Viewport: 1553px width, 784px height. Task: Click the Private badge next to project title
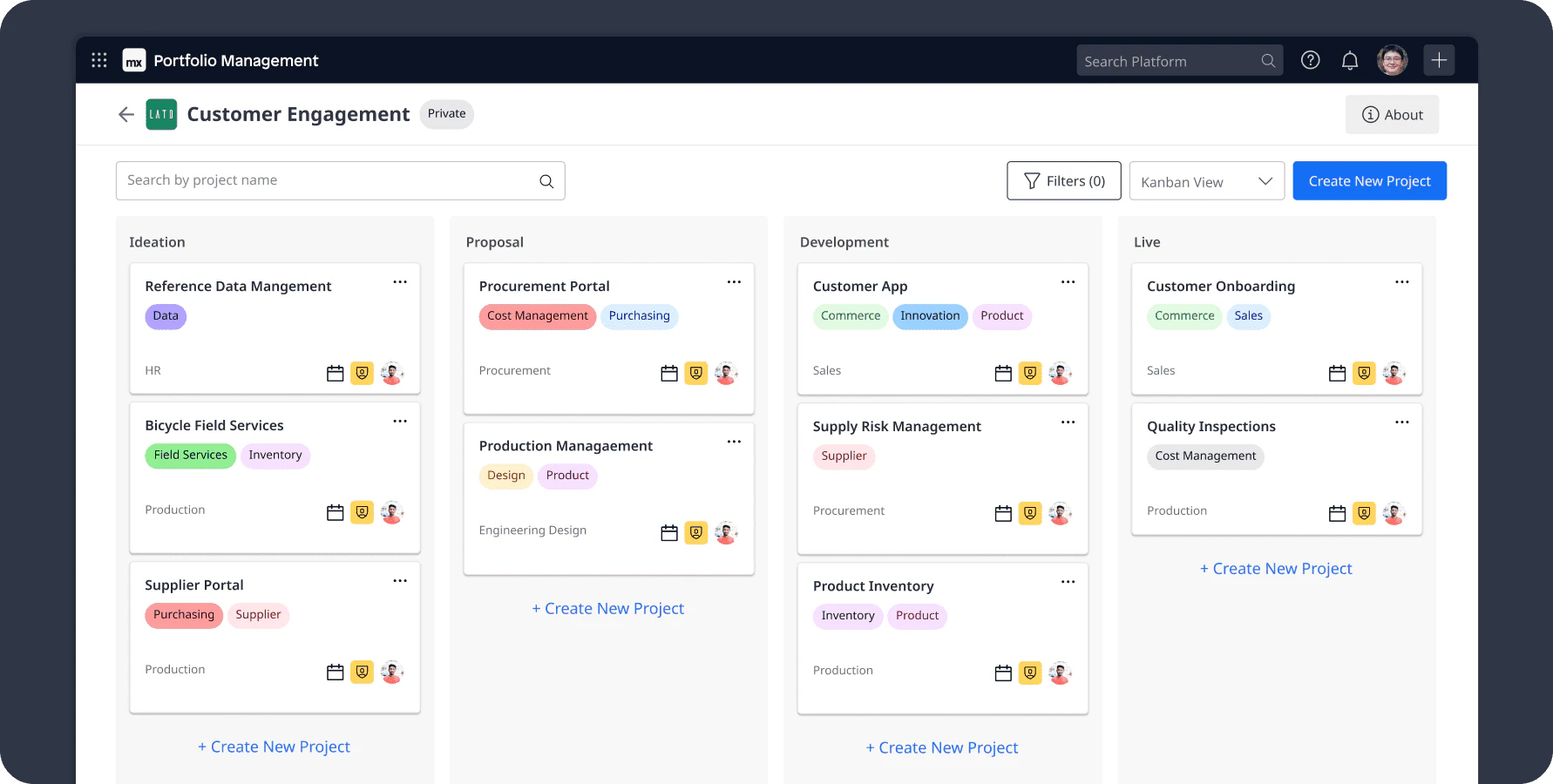(446, 113)
